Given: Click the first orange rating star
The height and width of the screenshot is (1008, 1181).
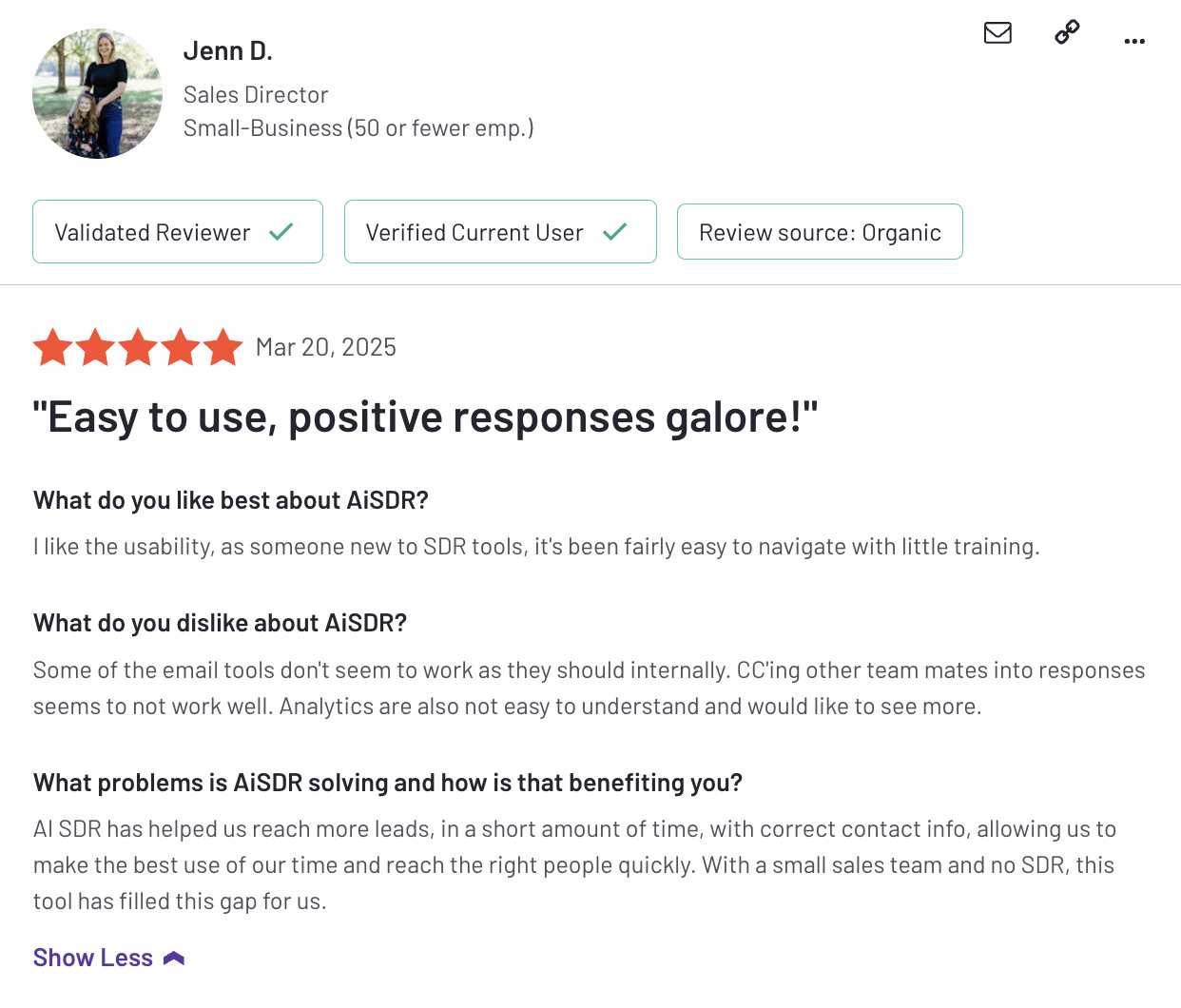Looking at the screenshot, I should click(53, 348).
